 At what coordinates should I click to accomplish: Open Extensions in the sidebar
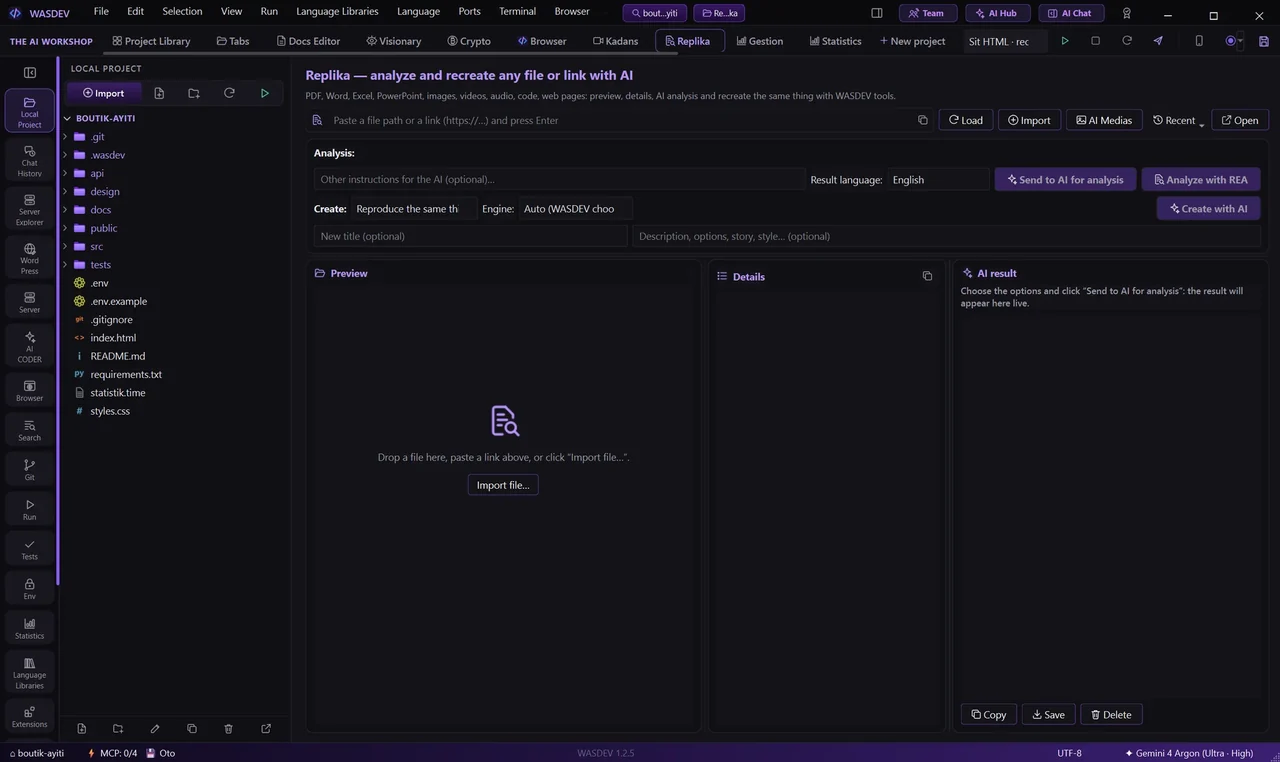click(30, 717)
